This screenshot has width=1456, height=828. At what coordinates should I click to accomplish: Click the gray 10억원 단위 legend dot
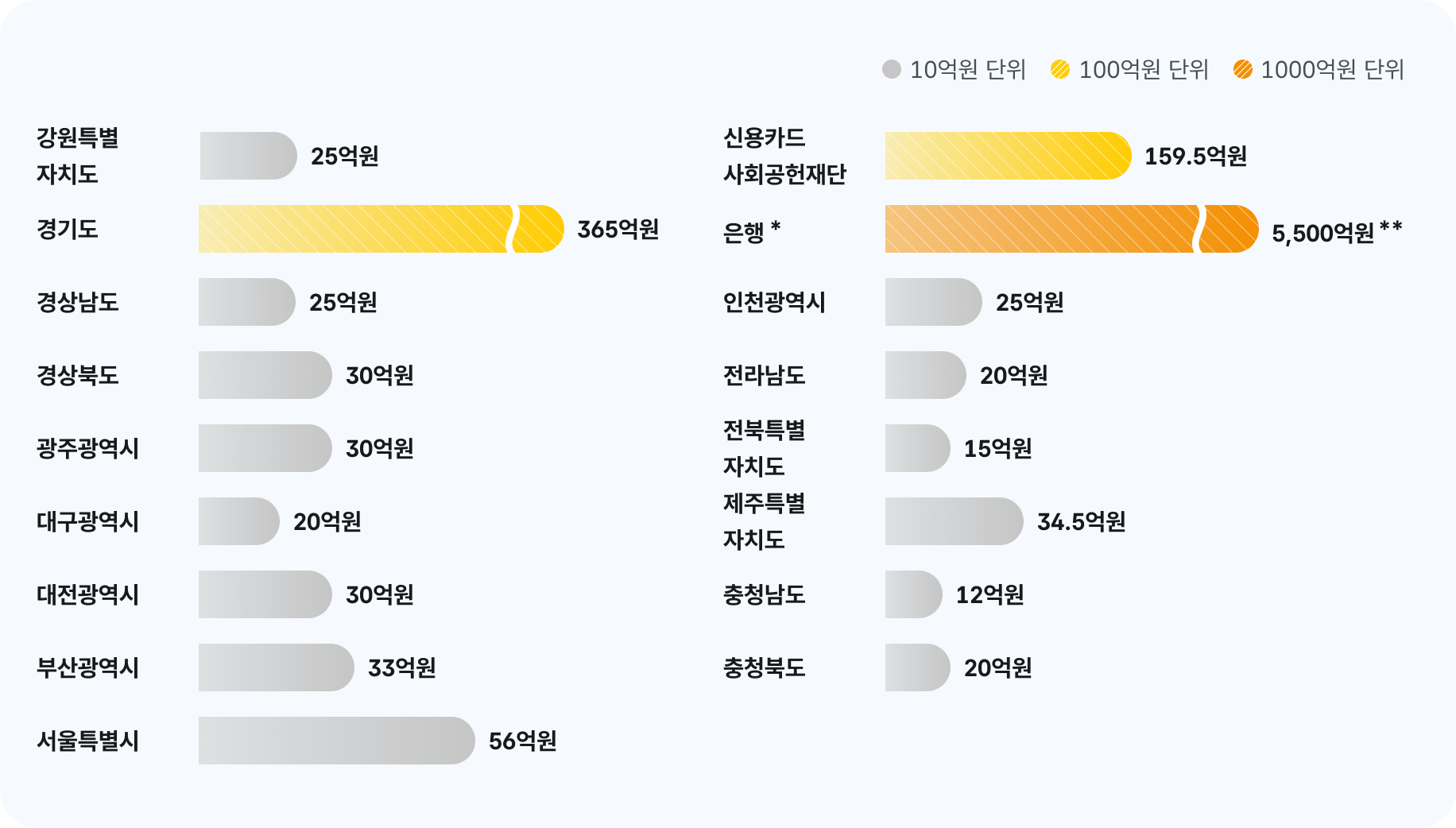pos(892,69)
